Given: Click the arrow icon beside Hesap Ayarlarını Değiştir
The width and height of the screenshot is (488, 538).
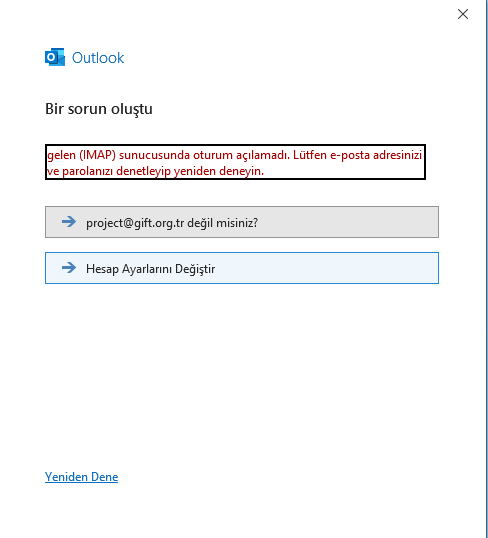Looking at the screenshot, I should coord(69,268).
